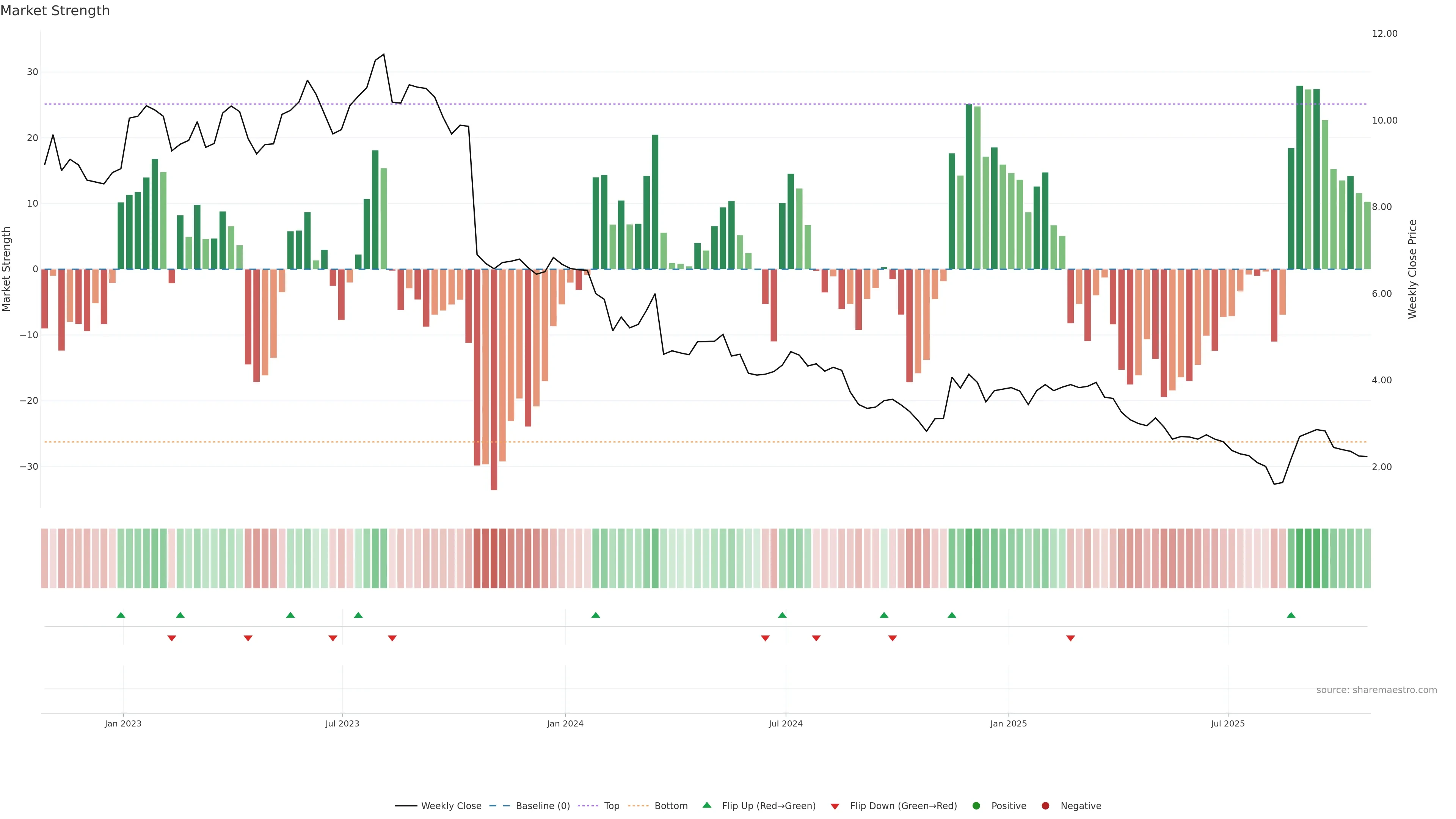Click the source: sharemaestro.com text
Viewport: 1456px width, 819px height.
(x=1376, y=690)
